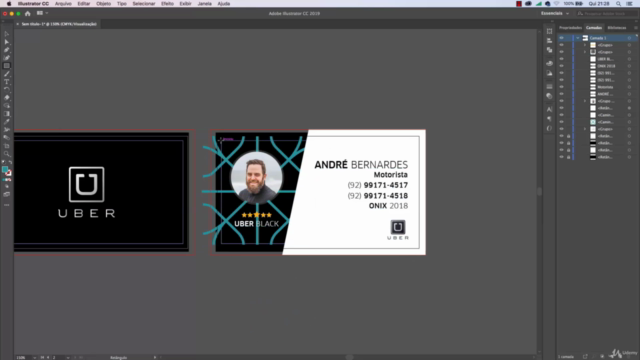Open the Character panel dock icon
Screen dimensions: 640x360
(x=549, y=109)
